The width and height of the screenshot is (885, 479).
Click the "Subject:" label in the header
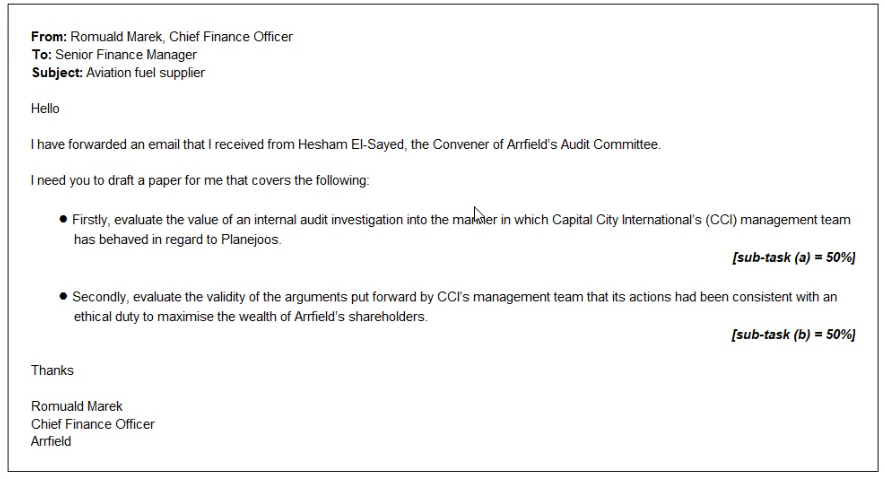(57, 73)
